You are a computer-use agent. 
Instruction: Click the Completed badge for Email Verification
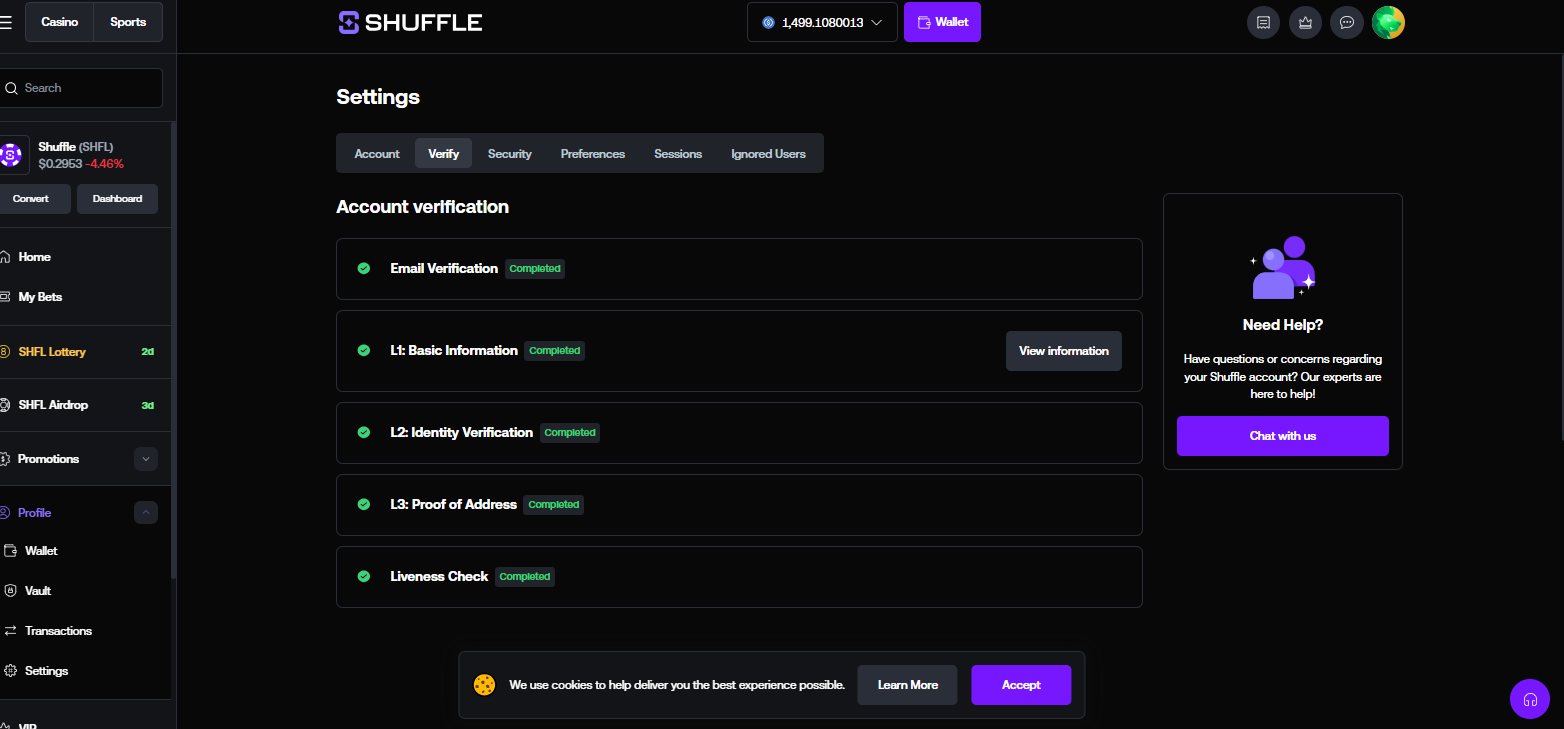[535, 269]
